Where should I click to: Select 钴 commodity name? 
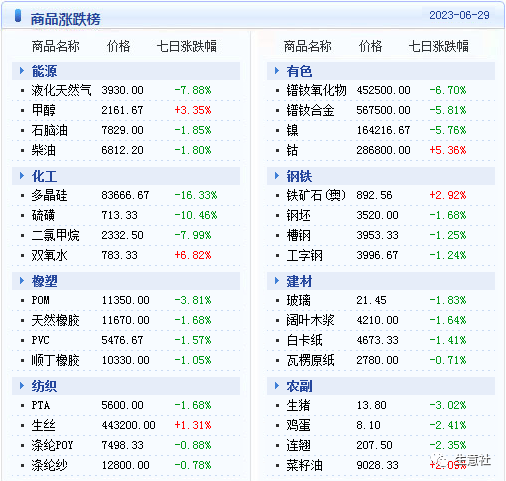(292, 150)
